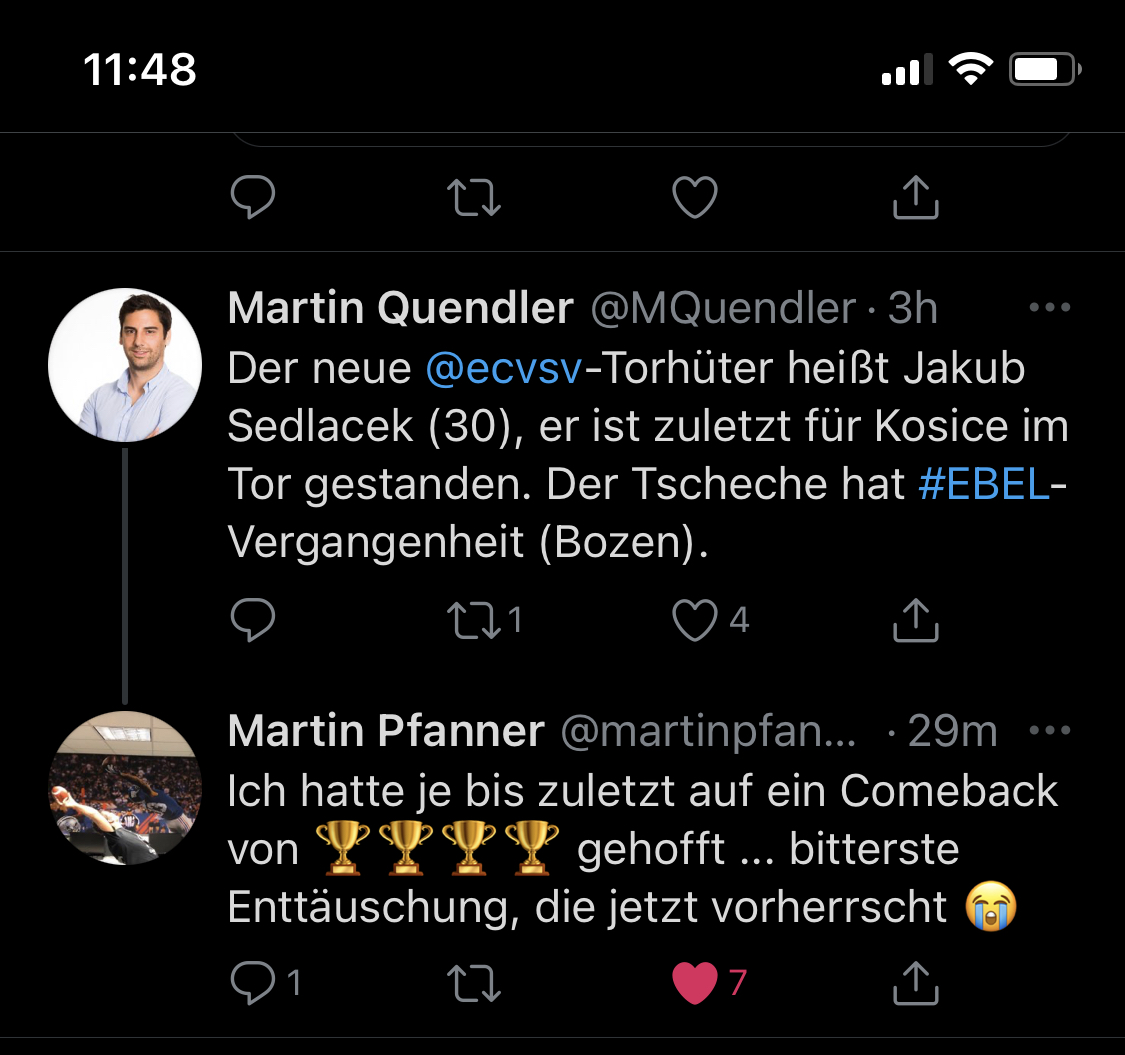This screenshot has height=1055, width=1125.
Task: Open more options for Pfanner's tweet
Action: pyautogui.click(x=1049, y=731)
